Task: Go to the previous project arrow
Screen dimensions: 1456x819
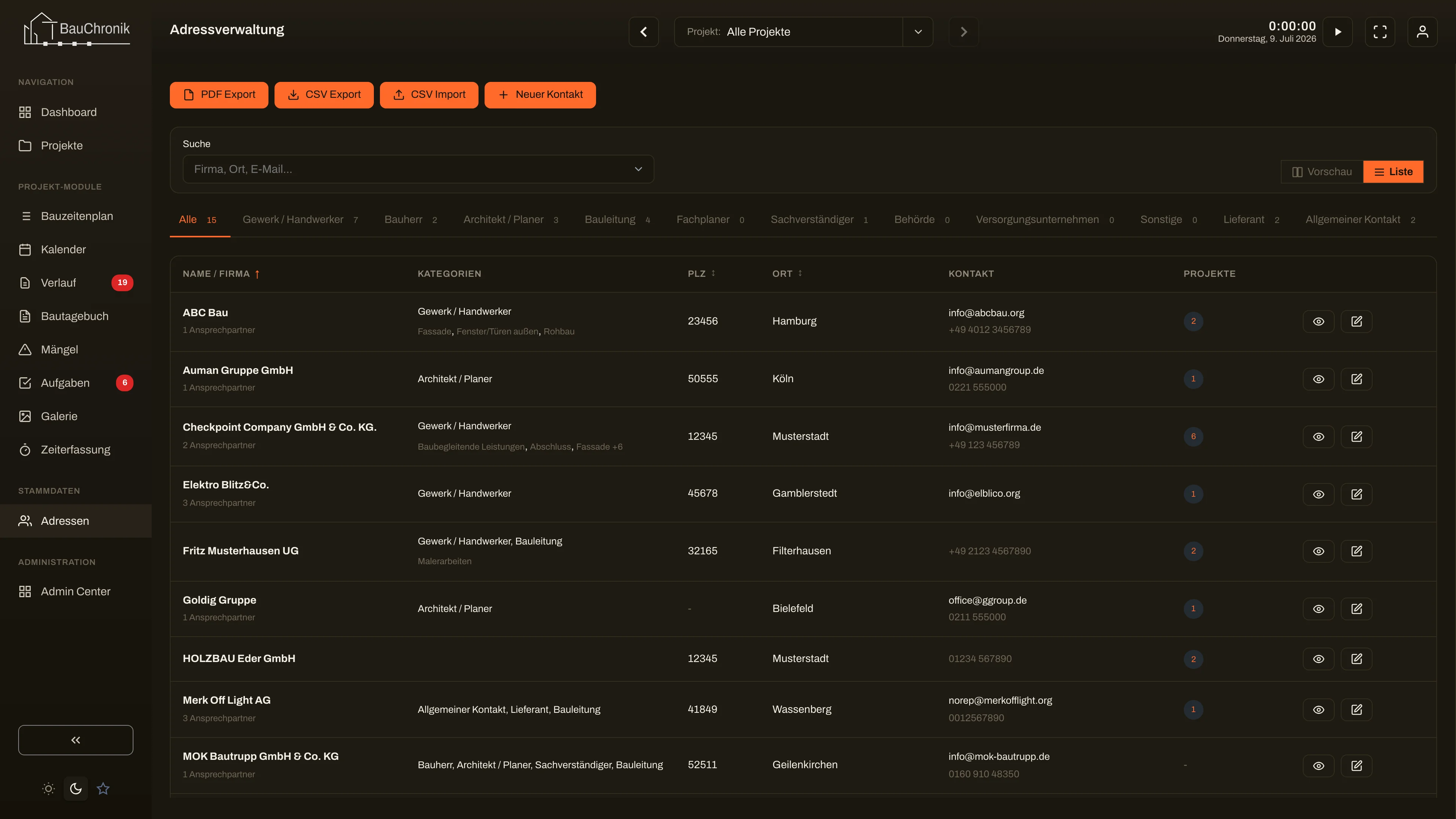Action: [644, 31]
